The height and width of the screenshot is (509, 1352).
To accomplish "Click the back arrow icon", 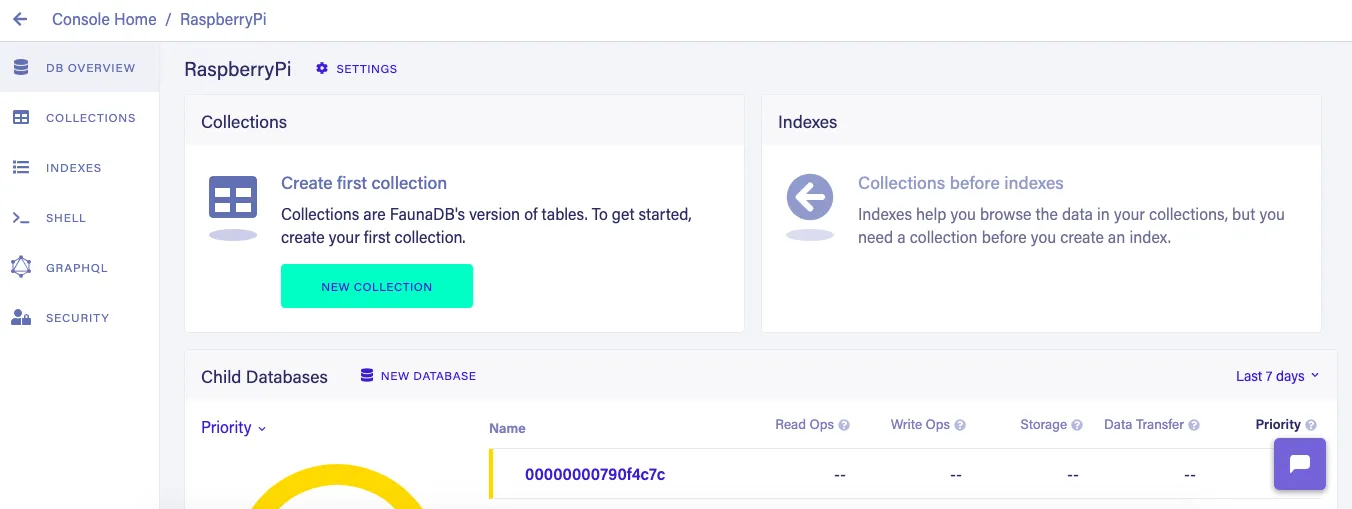I will pyautogui.click(x=20, y=19).
